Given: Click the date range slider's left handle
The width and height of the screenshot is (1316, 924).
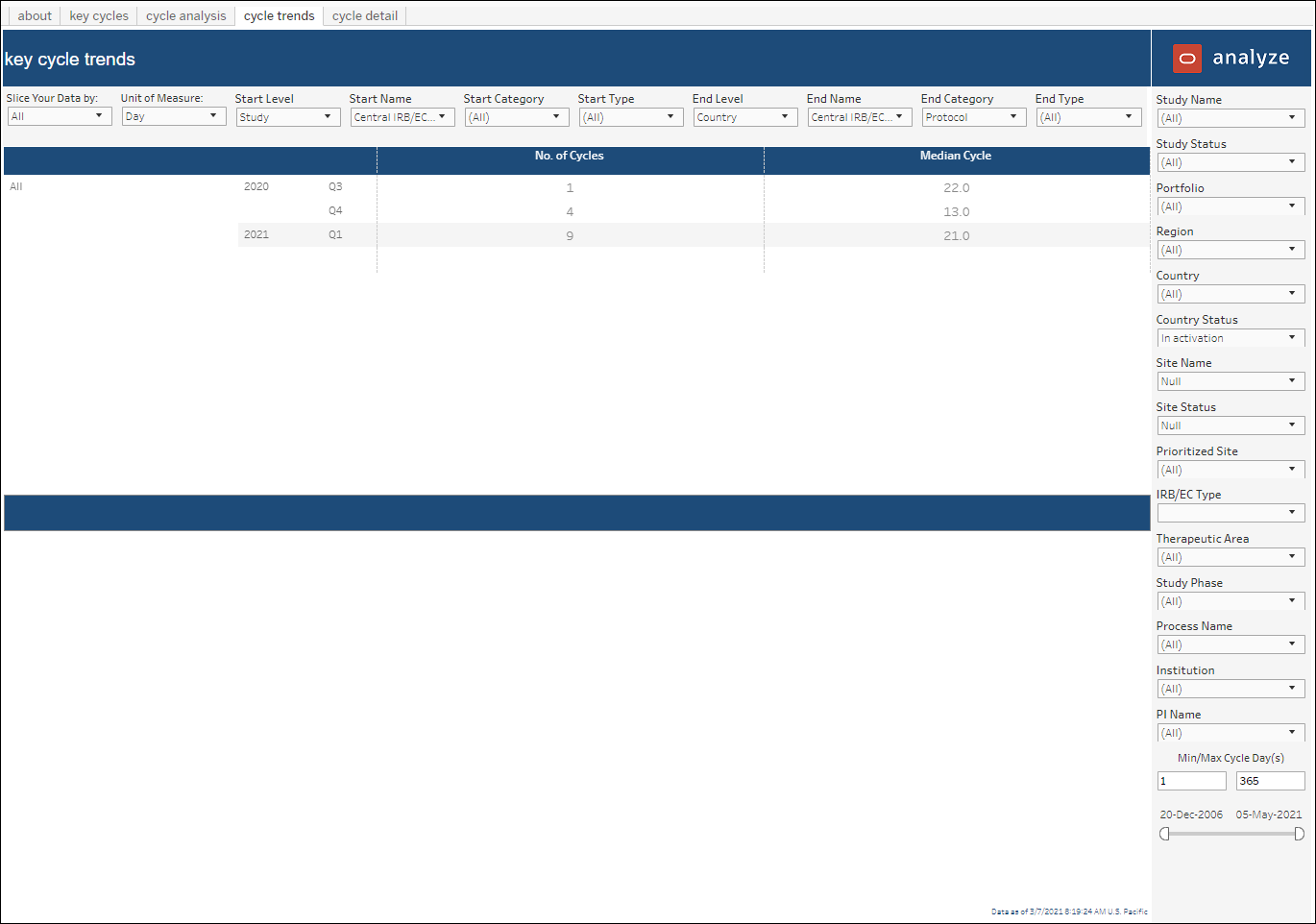Looking at the screenshot, I should [1164, 834].
